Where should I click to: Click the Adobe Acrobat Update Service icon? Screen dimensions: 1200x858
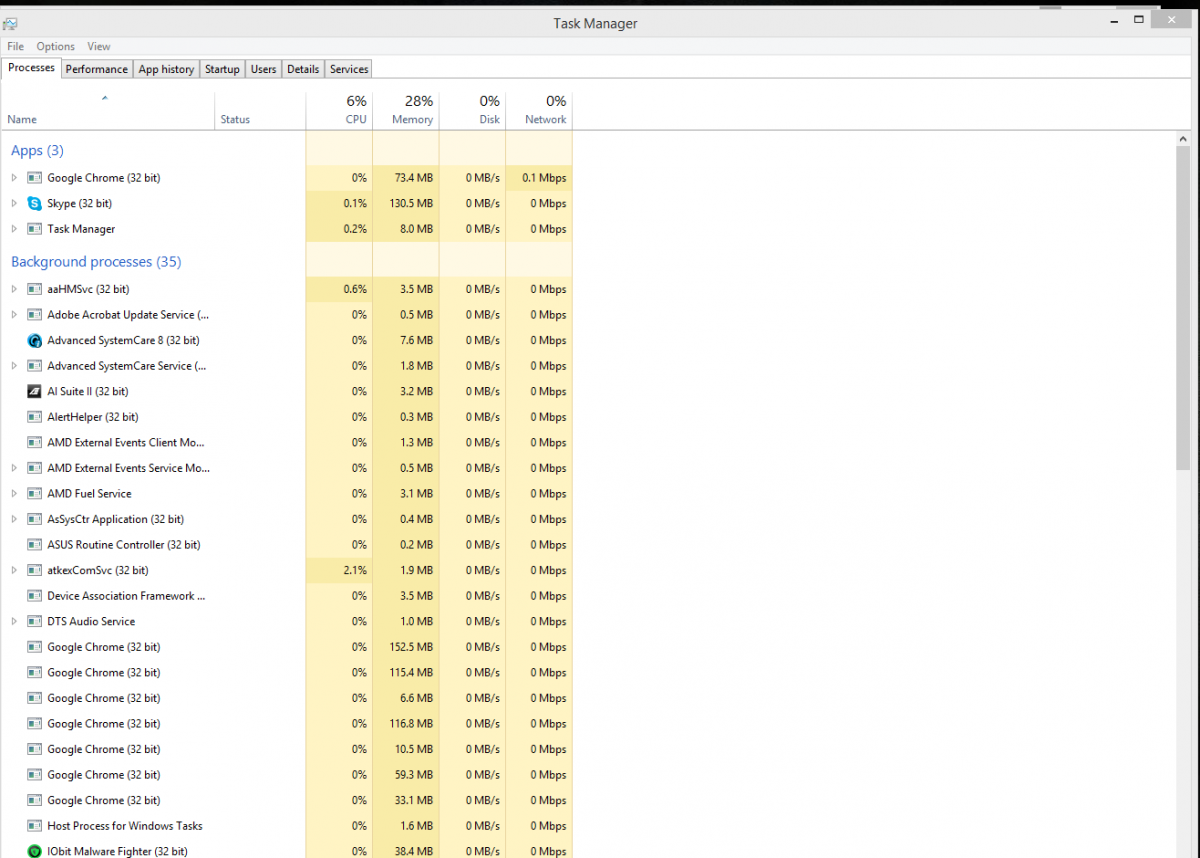point(34,315)
